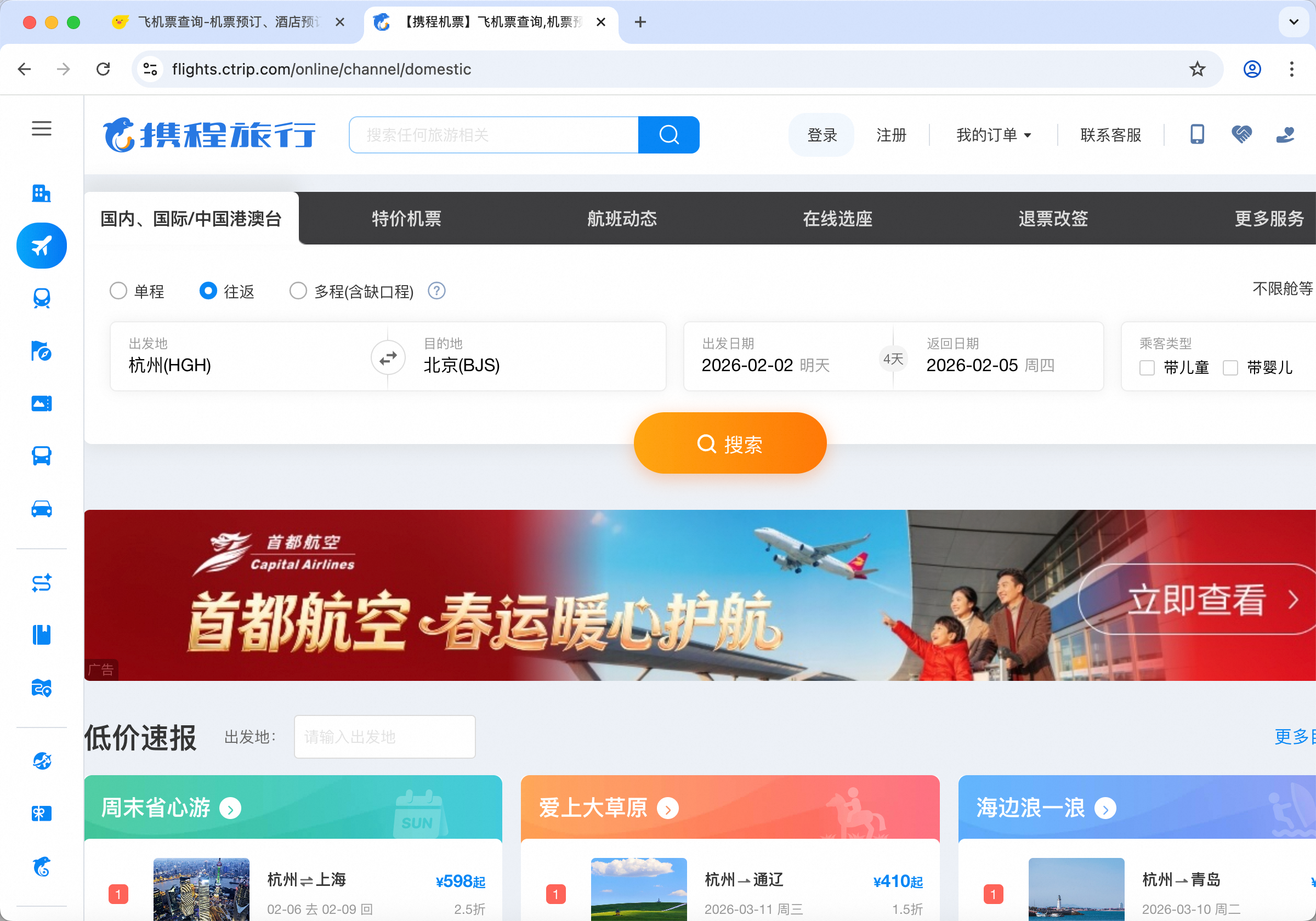This screenshot has width=1316, height=921.
Task: Open the mobile phone app icon
Action: [1197, 135]
